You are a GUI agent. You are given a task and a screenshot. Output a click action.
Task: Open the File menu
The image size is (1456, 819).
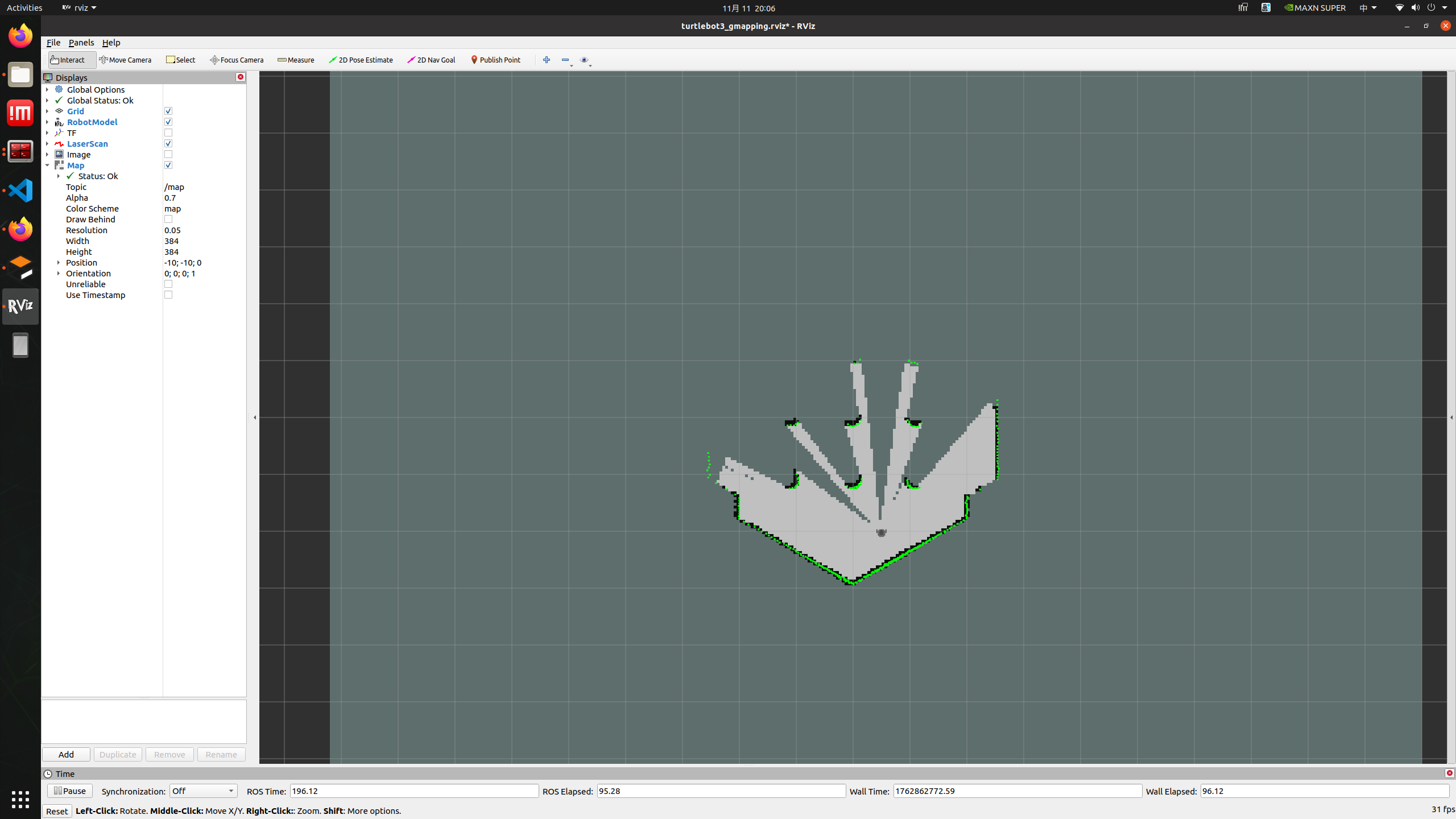(x=53, y=43)
